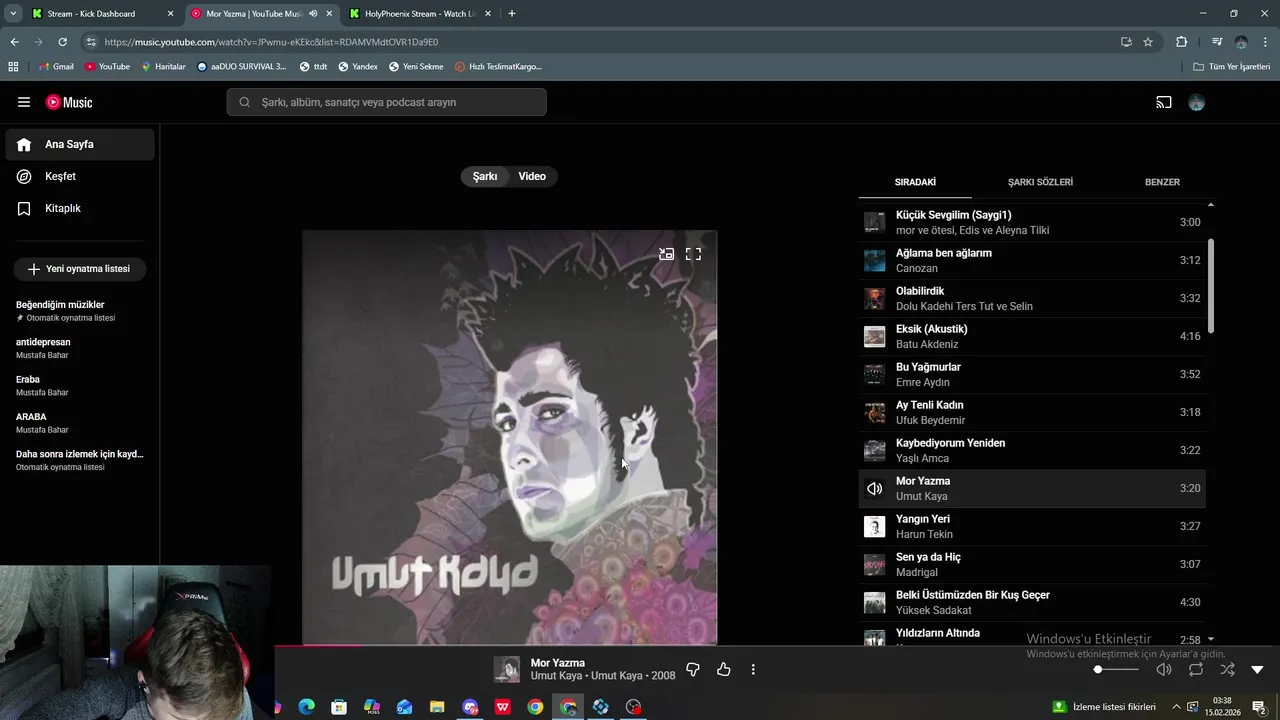Select the BENZER tab
Screen dimensions: 1280x720
pos(1162,182)
